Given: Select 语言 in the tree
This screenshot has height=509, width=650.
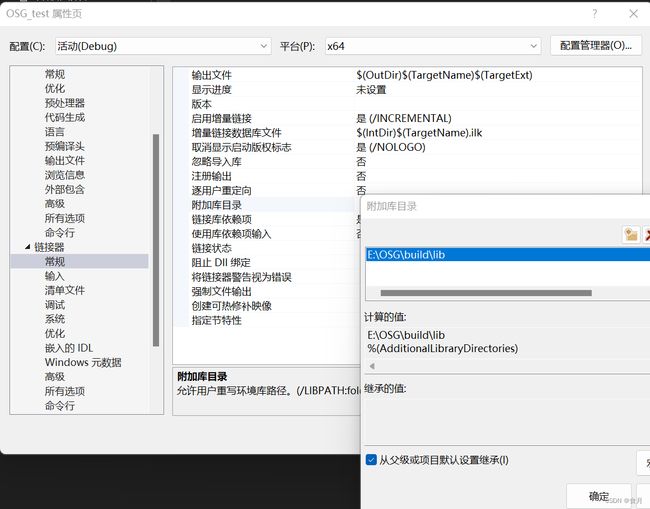Looking at the screenshot, I should pyautogui.click(x=55, y=132).
